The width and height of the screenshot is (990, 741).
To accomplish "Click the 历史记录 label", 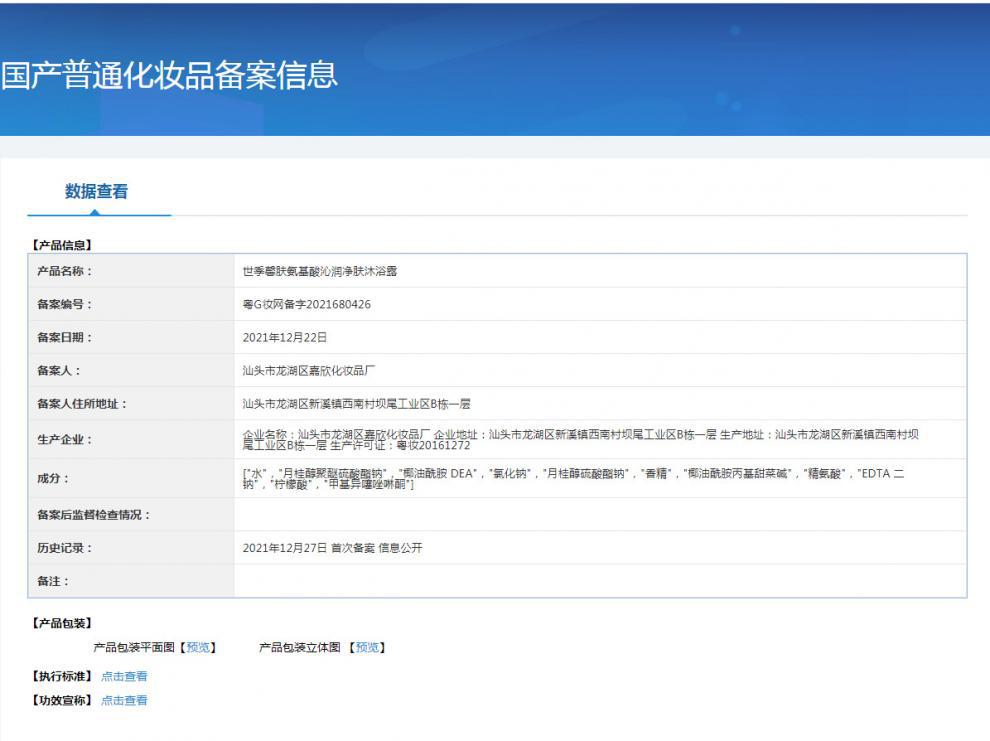I will coord(64,548).
